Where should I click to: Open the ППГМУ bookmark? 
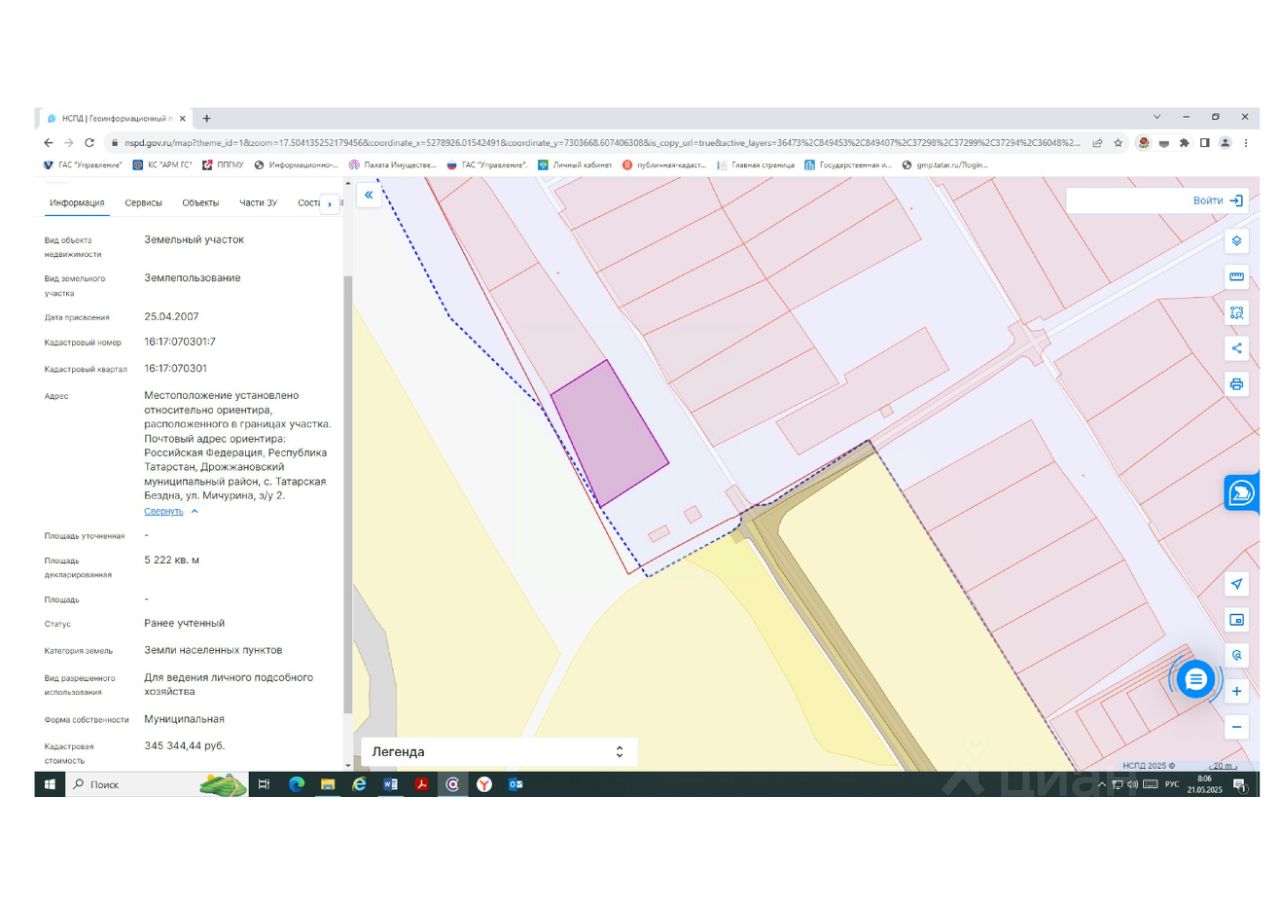tap(223, 165)
